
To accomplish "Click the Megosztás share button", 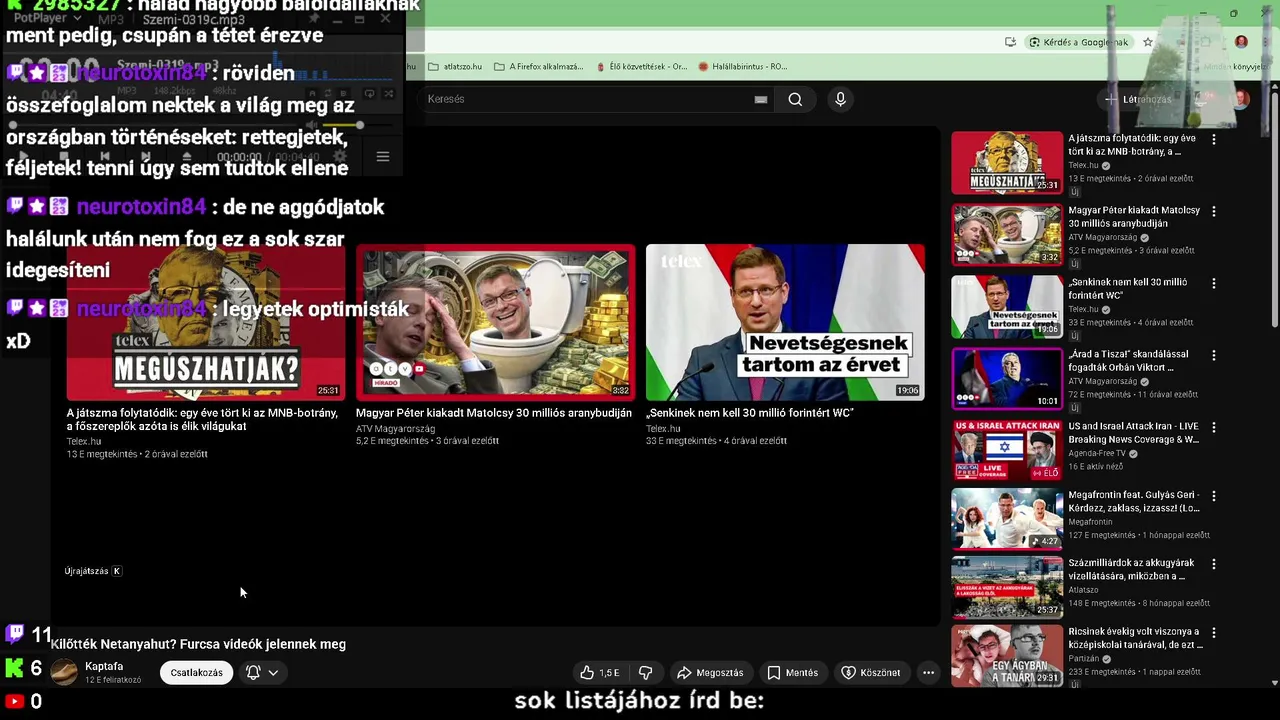I will [x=710, y=673].
